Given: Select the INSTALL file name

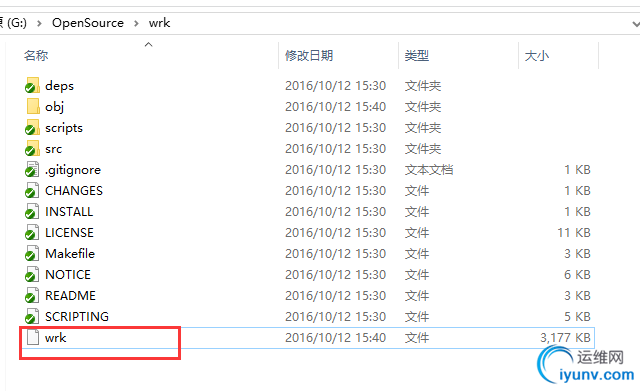Looking at the screenshot, I should tap(69, 212).
